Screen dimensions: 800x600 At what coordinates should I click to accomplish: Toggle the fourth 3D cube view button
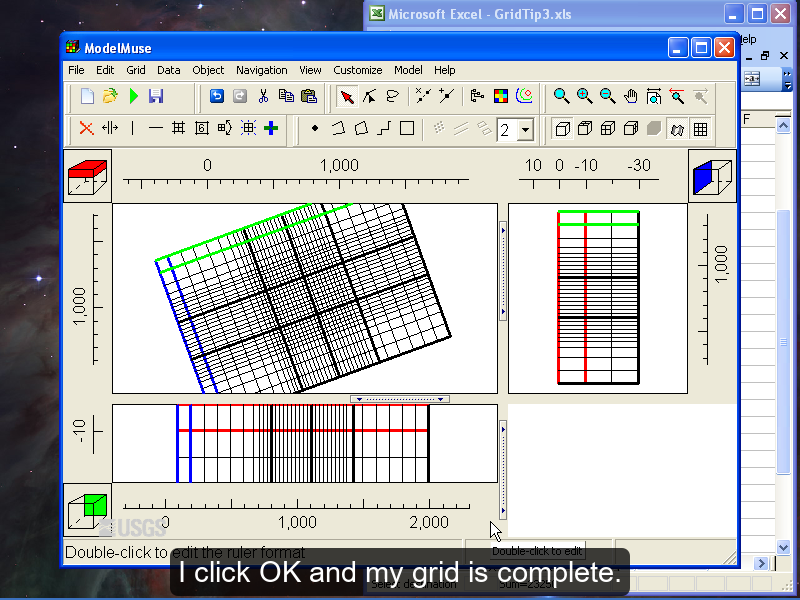pyautogui.click(x=631, y=129)
